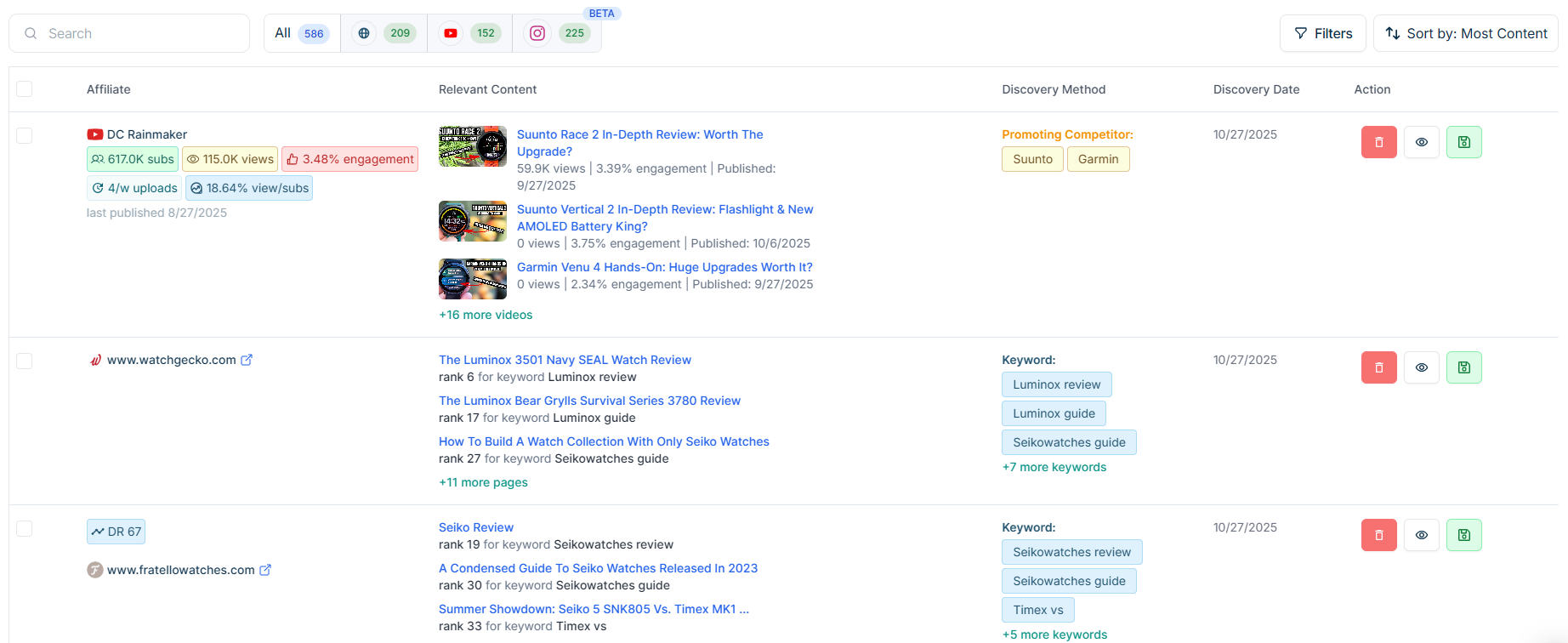Open How To Build A Watch Collection link

604,441
